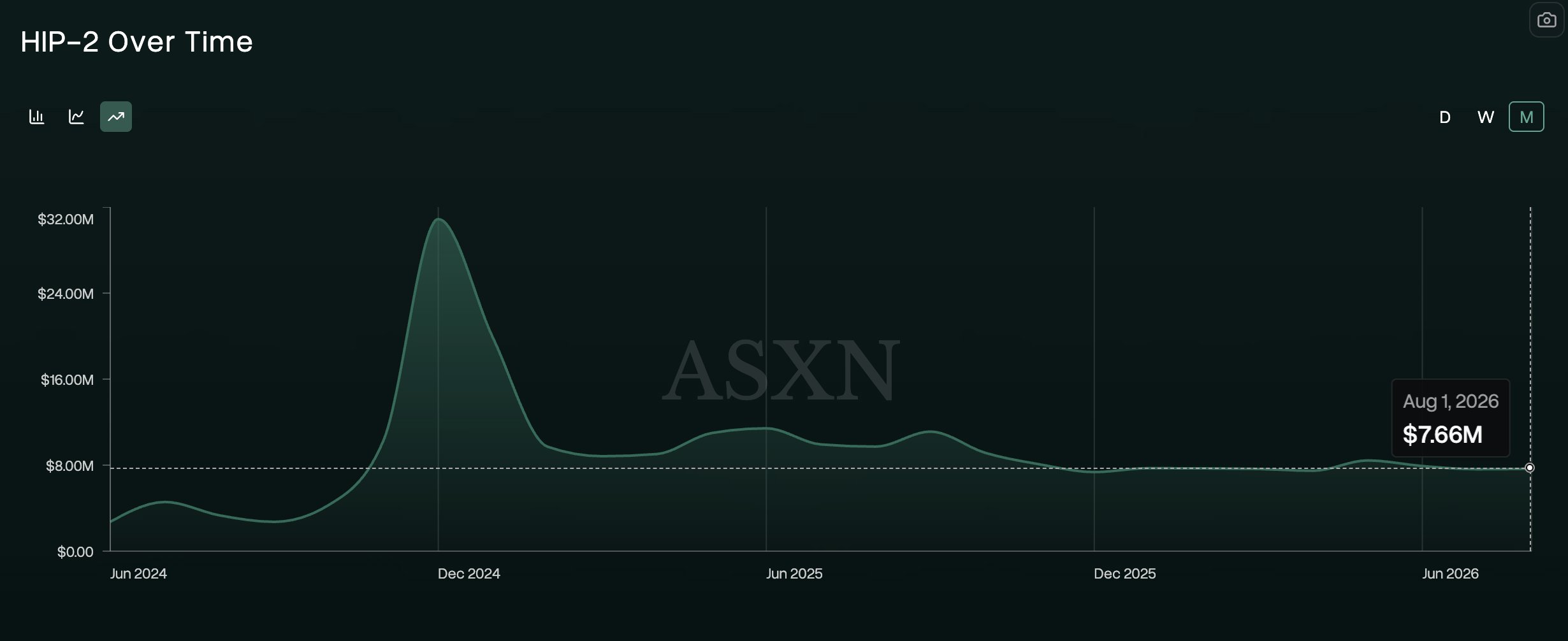Click the HIP-2 Over Time title

[x=136, y=42]
